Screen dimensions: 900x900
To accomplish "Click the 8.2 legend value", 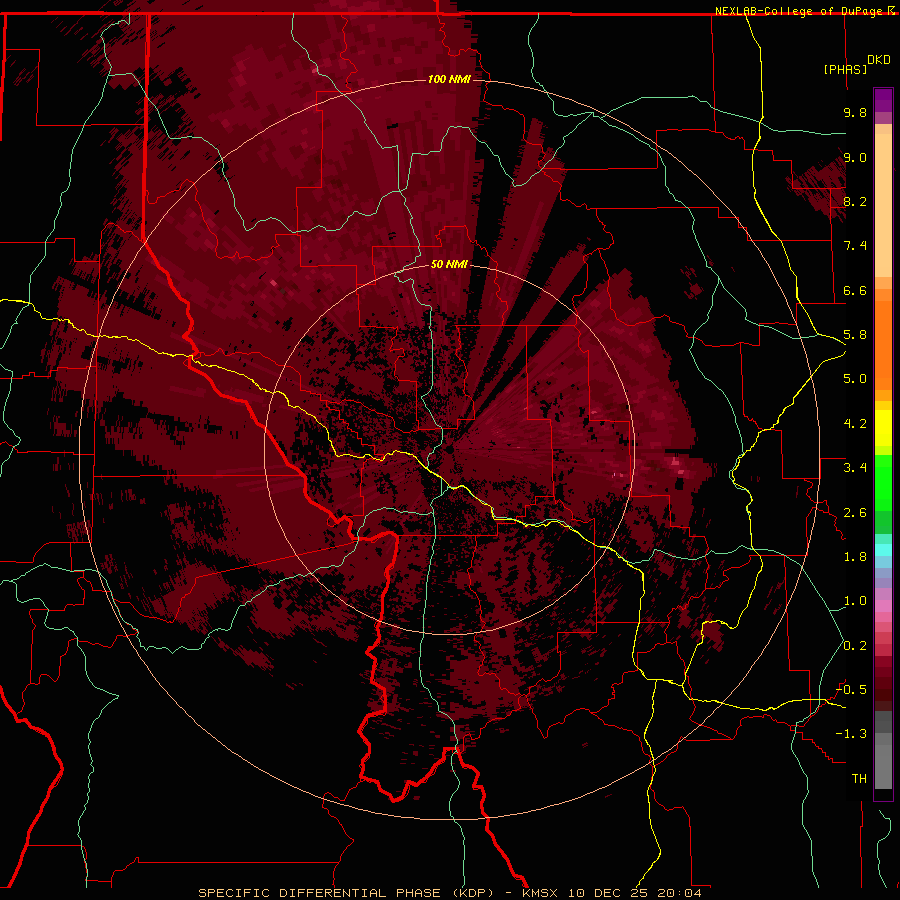I will 855,201.
